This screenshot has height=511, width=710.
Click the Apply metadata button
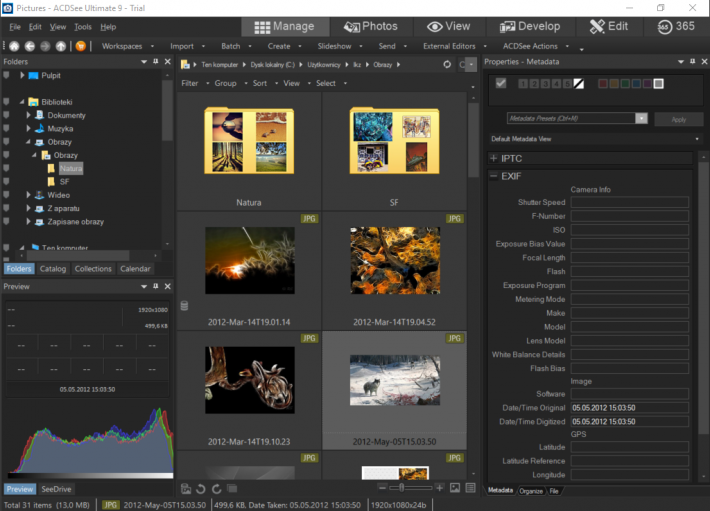(x=678, y=119)
